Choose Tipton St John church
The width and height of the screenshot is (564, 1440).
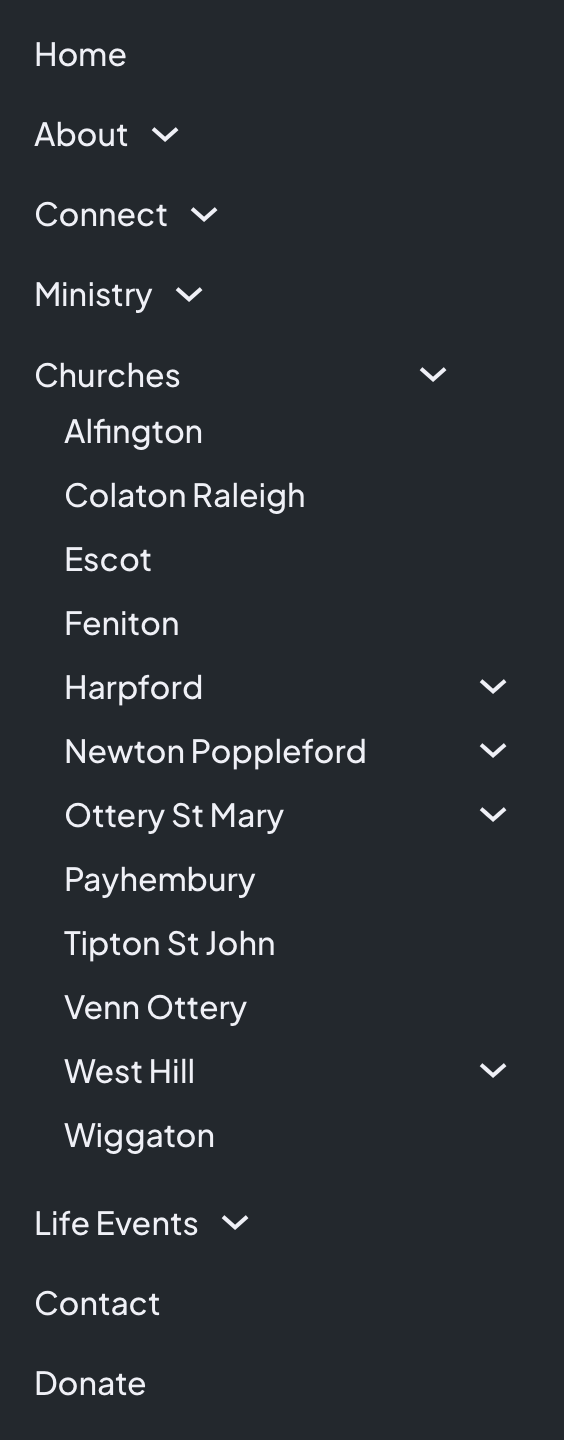[170, 943]
